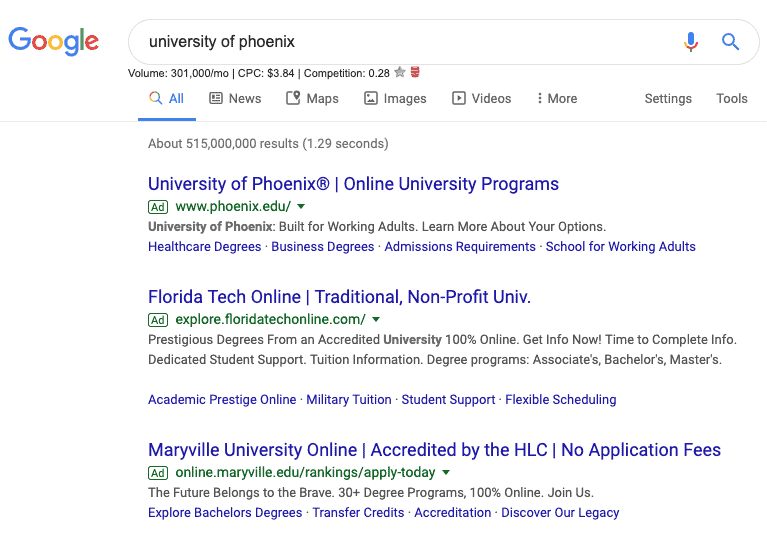Open the Academic Prestige Online sitelink
Screen dimensions: 767x535
(x=222, y=400)
